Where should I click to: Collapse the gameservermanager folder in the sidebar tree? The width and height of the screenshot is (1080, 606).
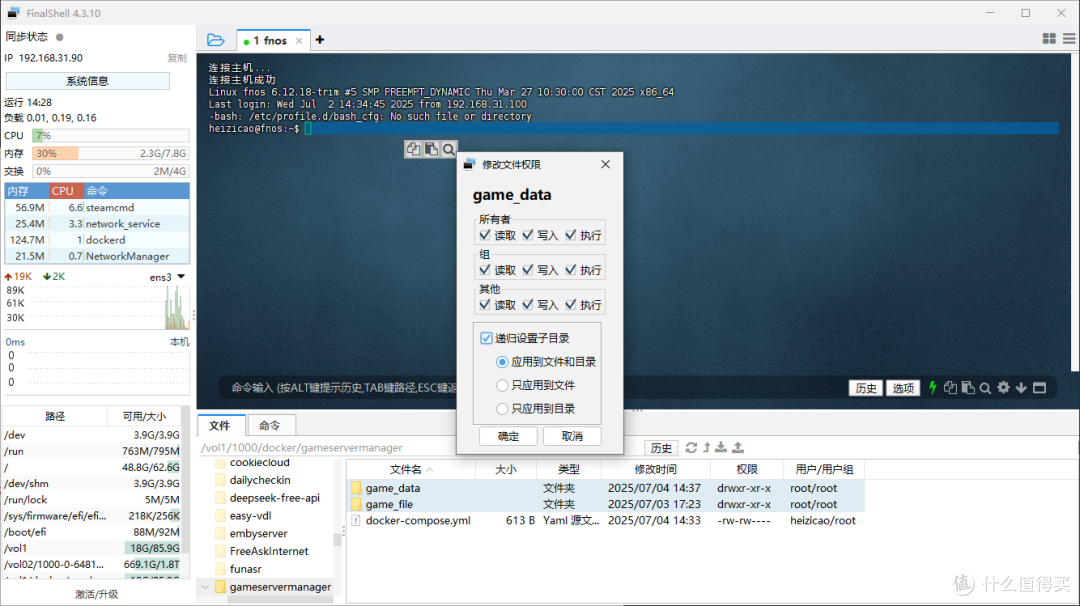pyautogui.click(x=206, y=586)
